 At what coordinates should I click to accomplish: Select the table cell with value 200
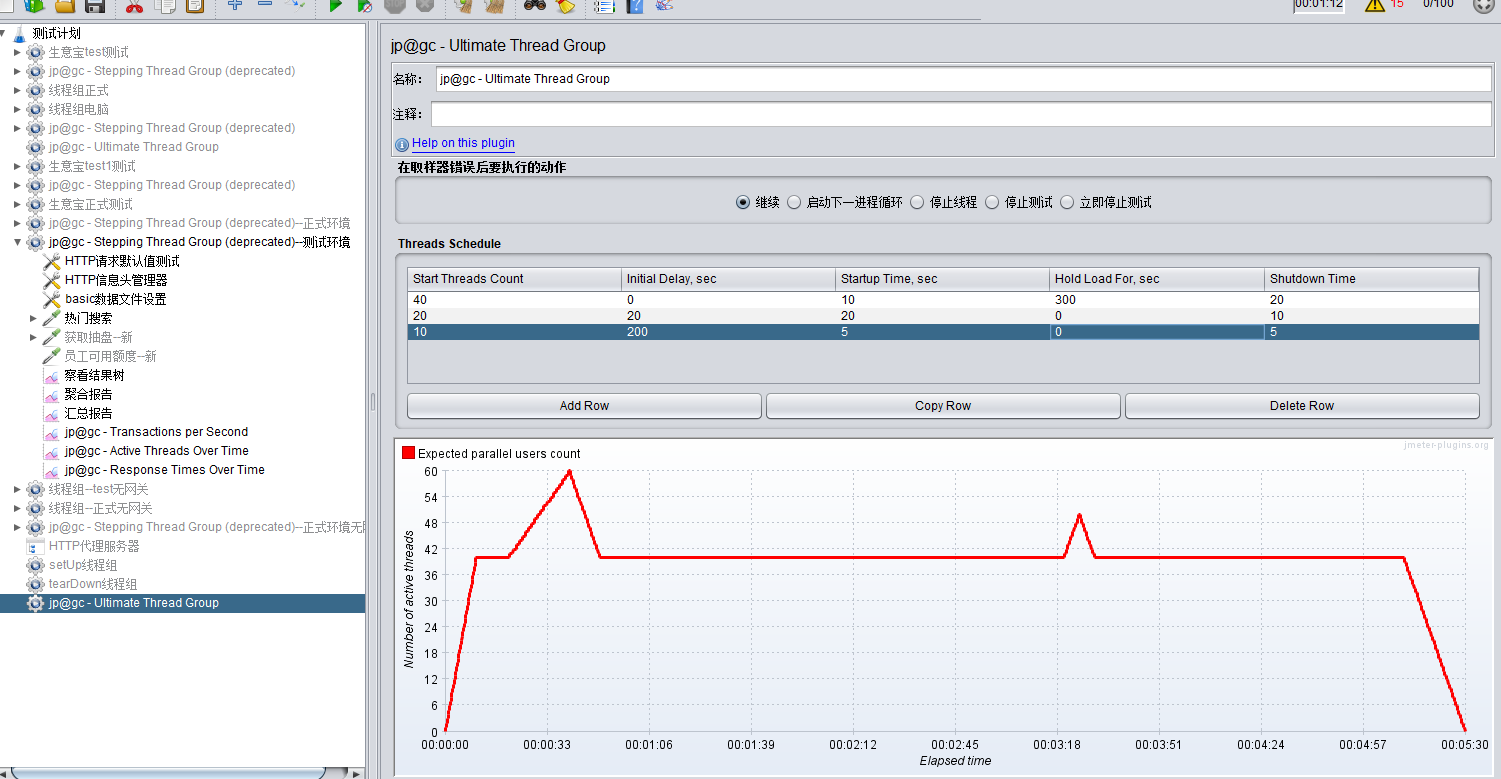(728, 332)
